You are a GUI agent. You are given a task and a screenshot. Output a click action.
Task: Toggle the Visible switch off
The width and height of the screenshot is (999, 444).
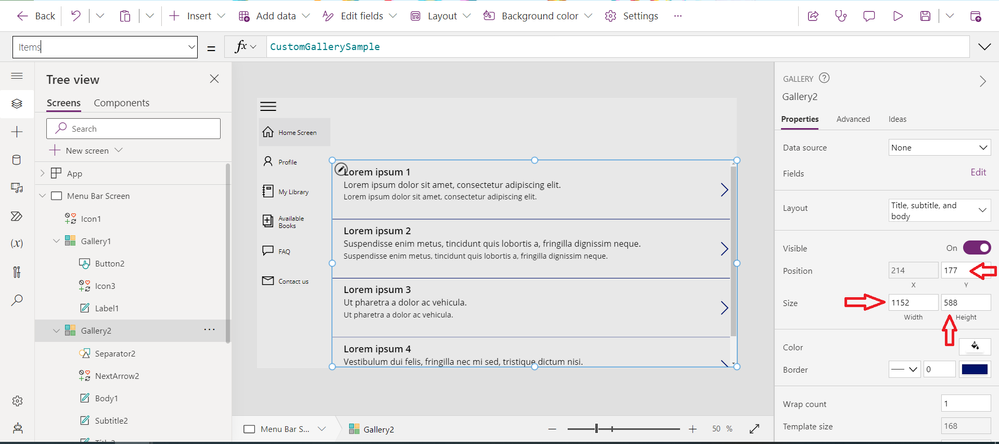[977, 248]
